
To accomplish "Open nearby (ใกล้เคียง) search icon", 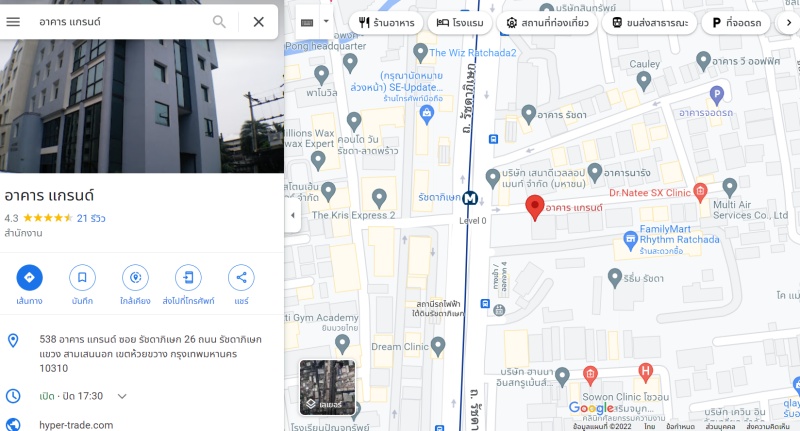I will (135, 277).
